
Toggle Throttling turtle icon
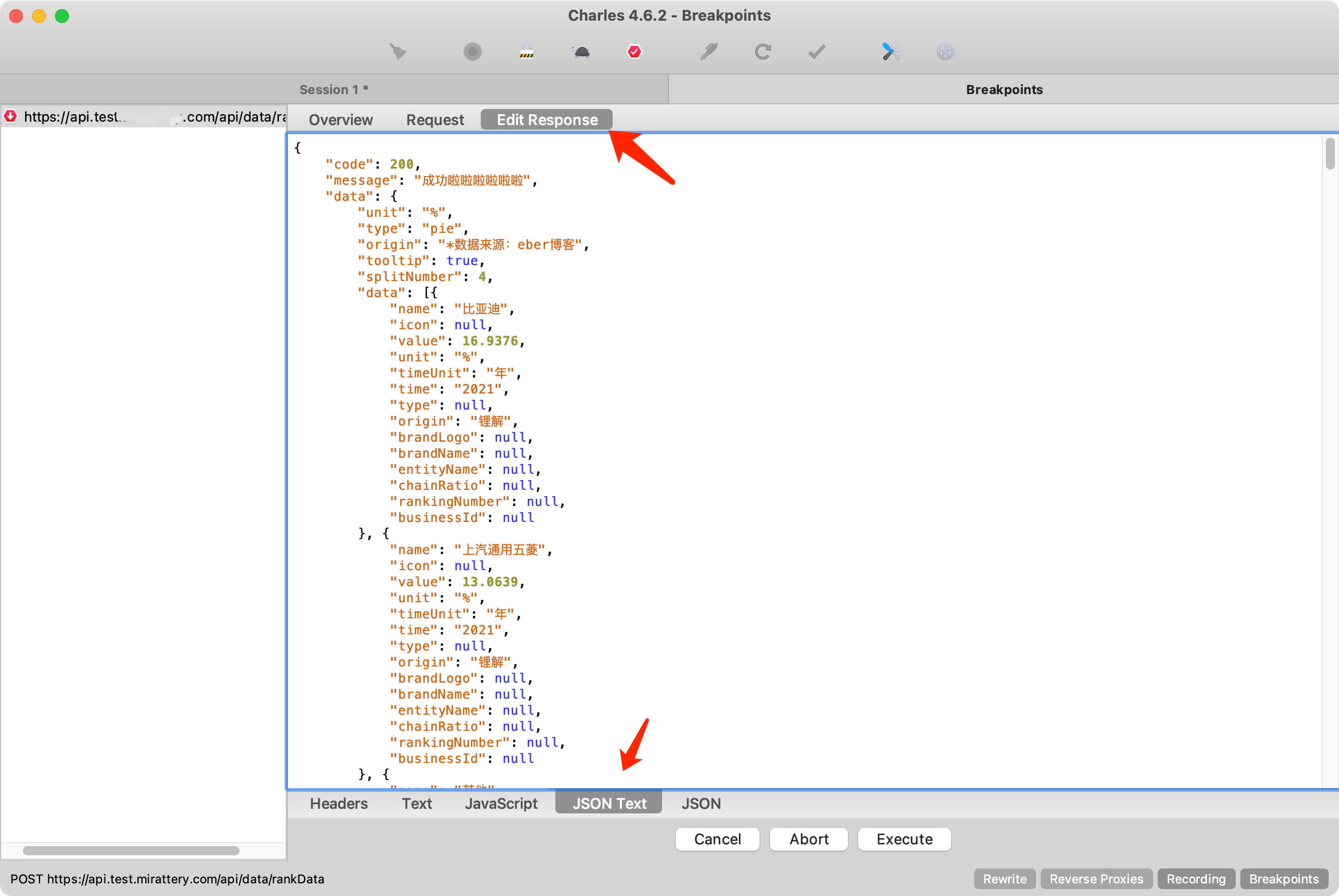pyautogui.click(x=582, y=52)
